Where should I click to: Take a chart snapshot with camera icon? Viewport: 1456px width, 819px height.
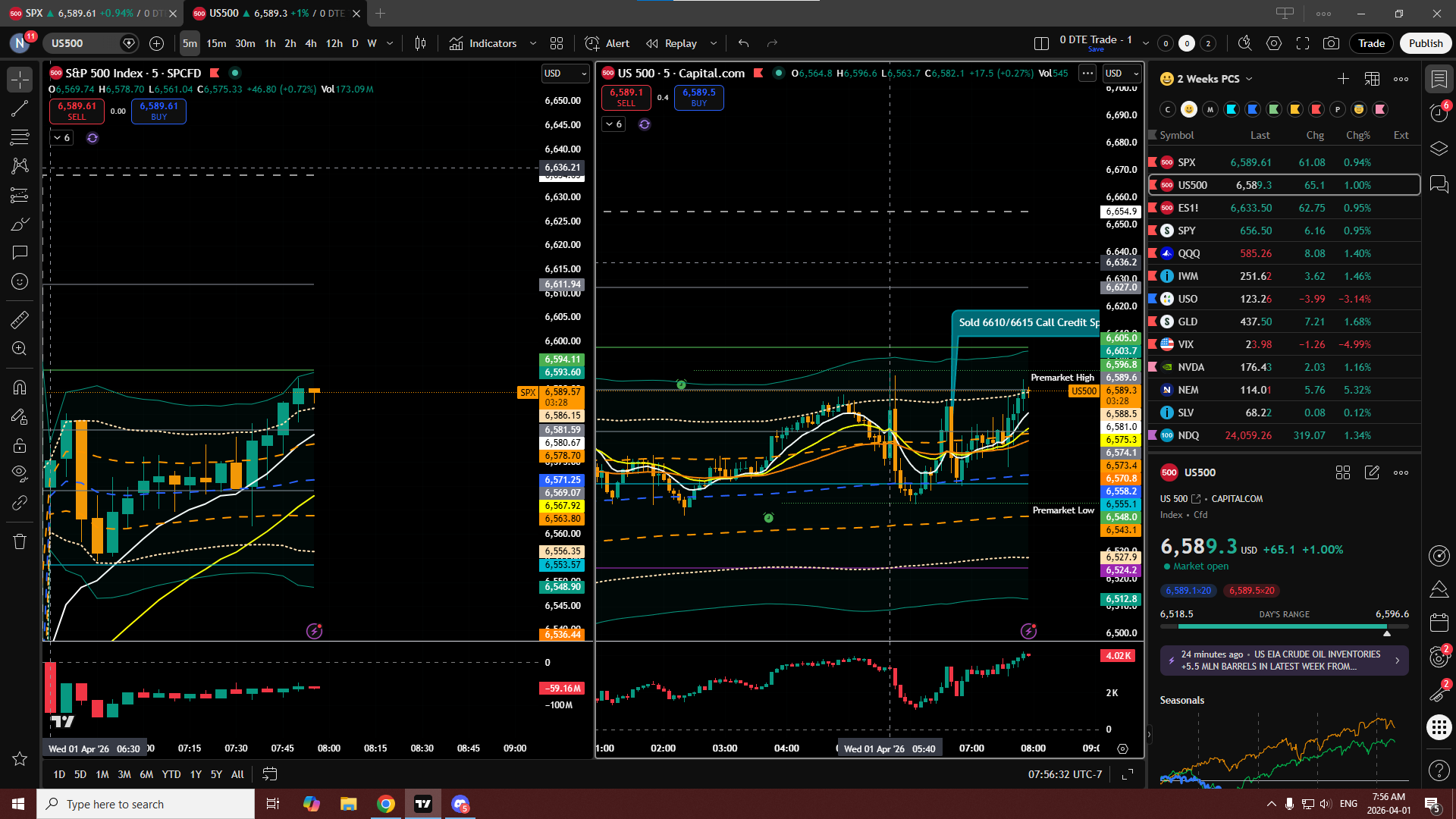point(1331,43)
